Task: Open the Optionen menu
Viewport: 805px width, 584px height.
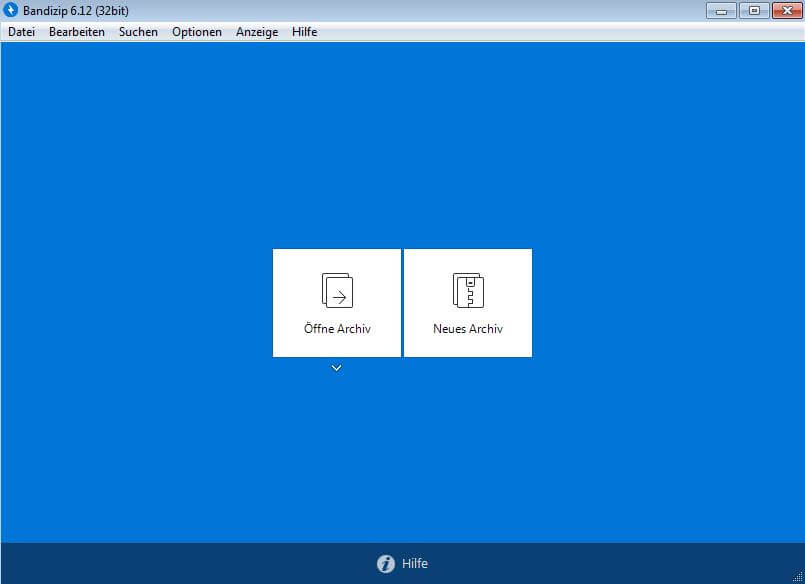Action: (197, 32)
